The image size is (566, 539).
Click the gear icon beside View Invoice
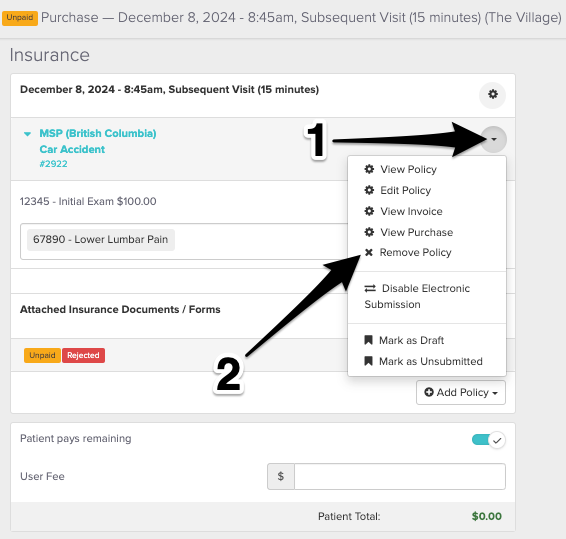pos(369,211)
